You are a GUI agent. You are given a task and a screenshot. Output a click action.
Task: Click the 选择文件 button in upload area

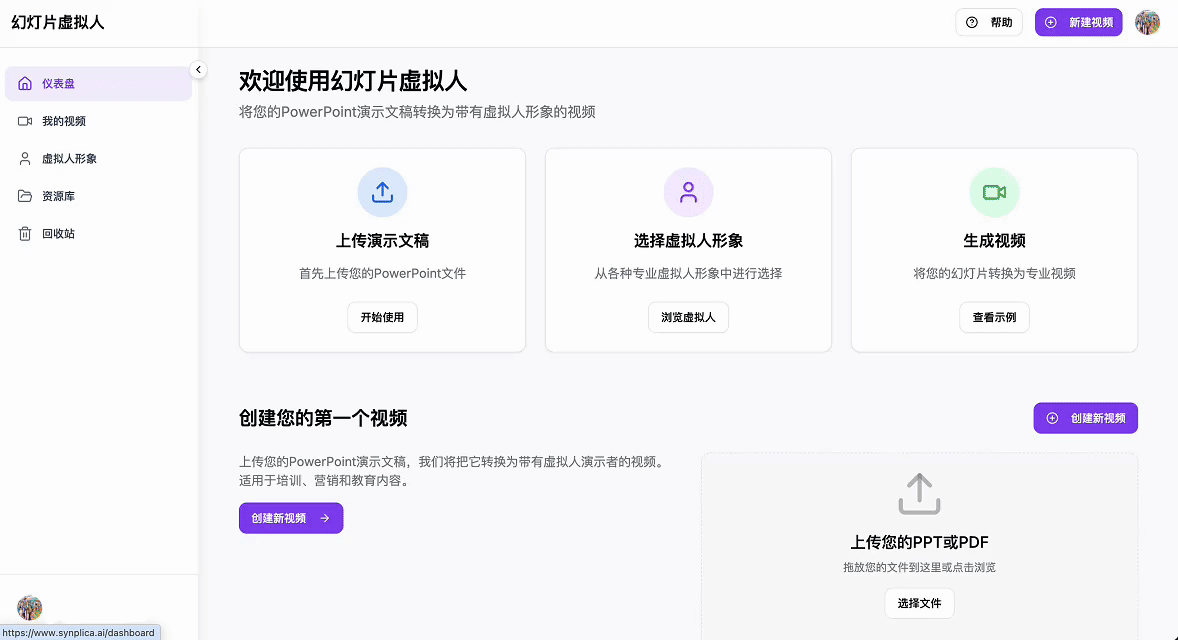pos(919,603)
